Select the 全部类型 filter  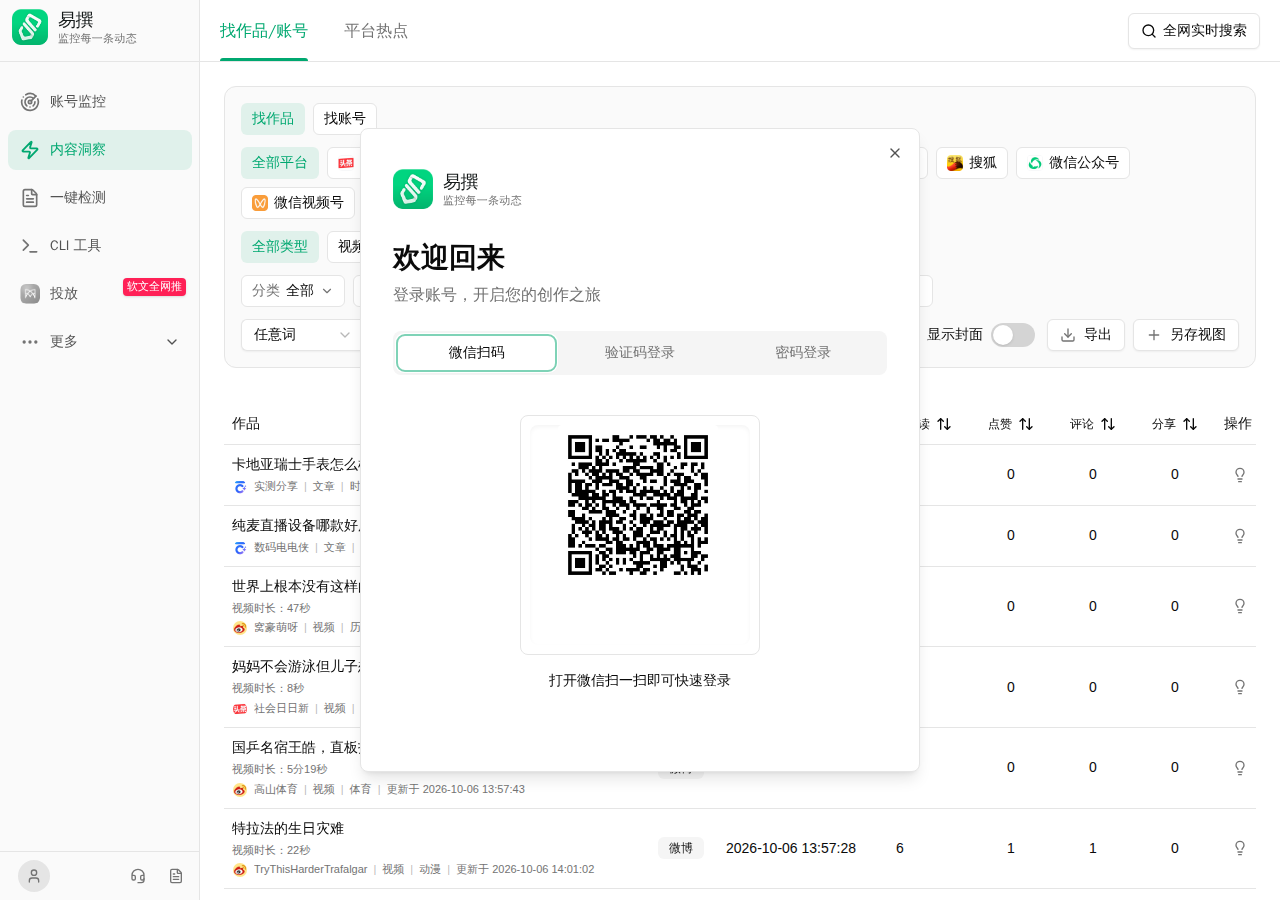tap(280, 247)
